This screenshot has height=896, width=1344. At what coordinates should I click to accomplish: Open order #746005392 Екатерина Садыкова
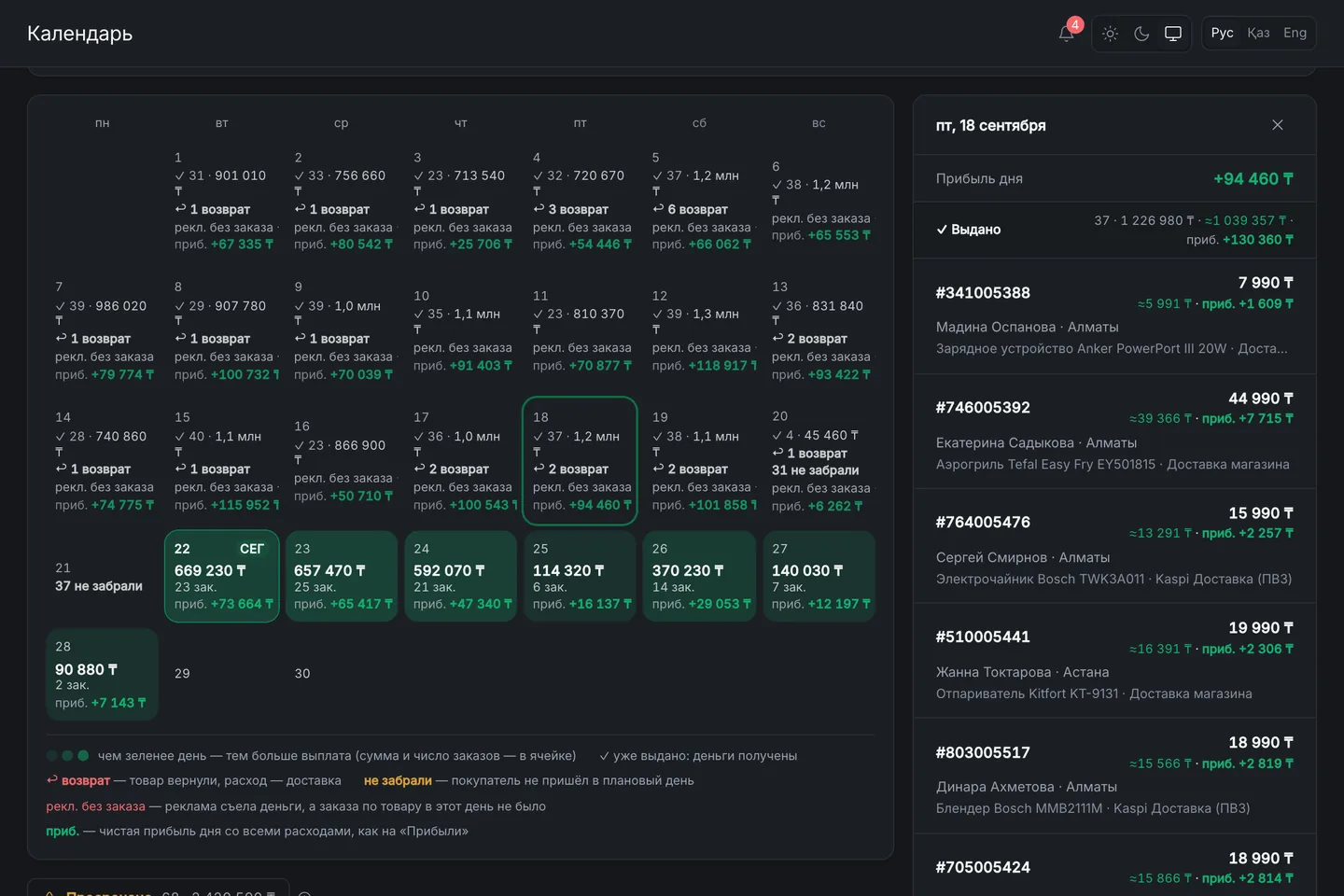[x=1114, y=431]
